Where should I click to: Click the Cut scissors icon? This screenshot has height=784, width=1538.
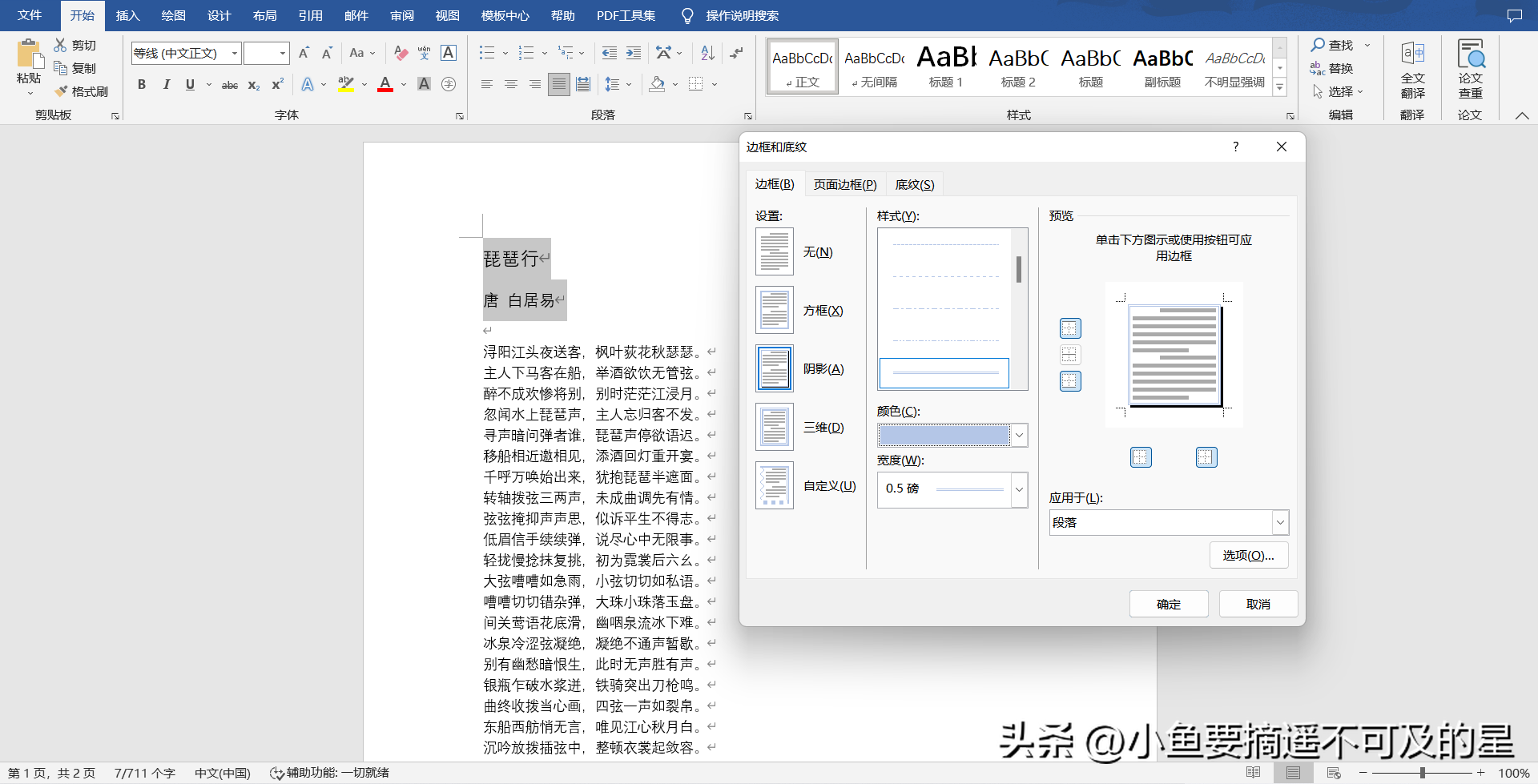(60, 45)
